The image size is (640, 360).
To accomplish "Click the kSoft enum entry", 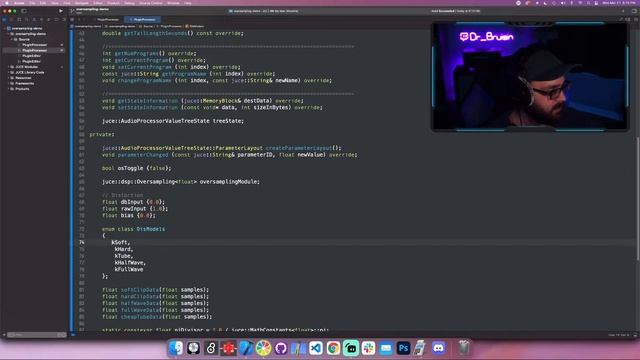I will click(121, 242).
